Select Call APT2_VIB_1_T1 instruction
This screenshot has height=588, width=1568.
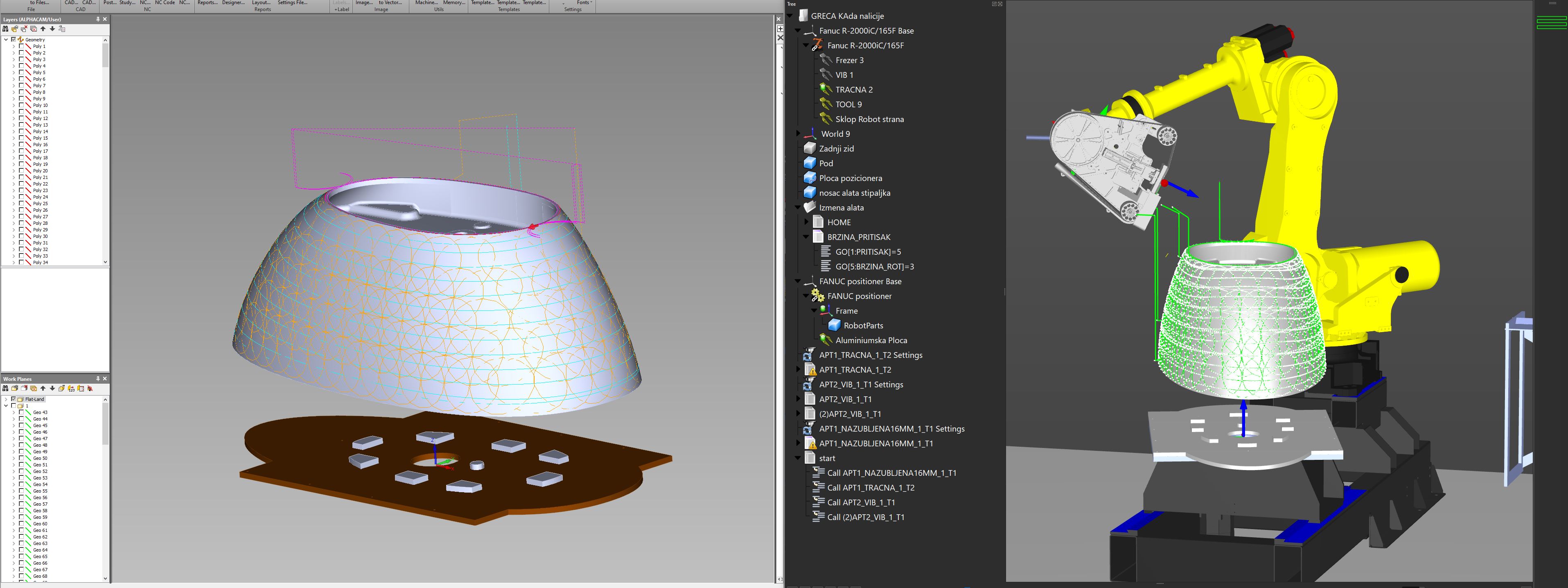click(861, 502)
